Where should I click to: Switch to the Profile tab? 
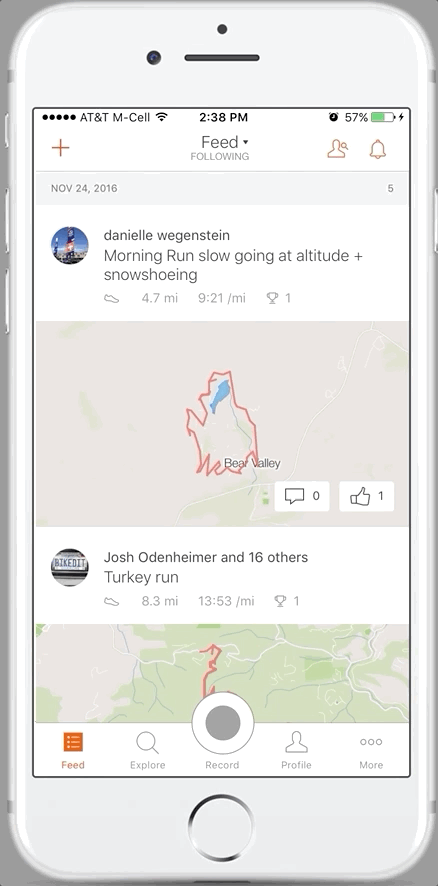[x=296, y=749]
